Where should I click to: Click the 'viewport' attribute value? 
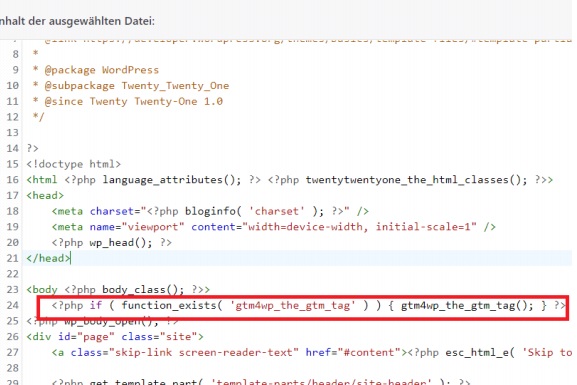click(153, 227)
